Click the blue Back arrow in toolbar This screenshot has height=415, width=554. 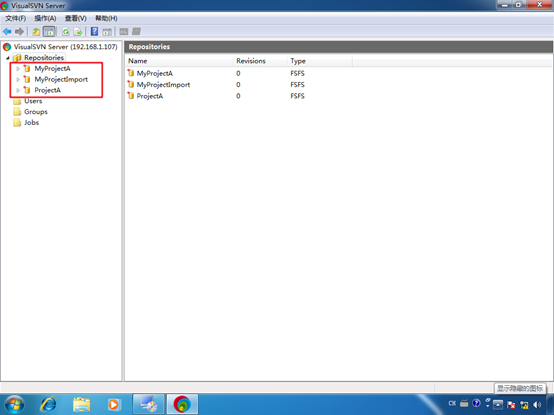[x=7, y=32]
